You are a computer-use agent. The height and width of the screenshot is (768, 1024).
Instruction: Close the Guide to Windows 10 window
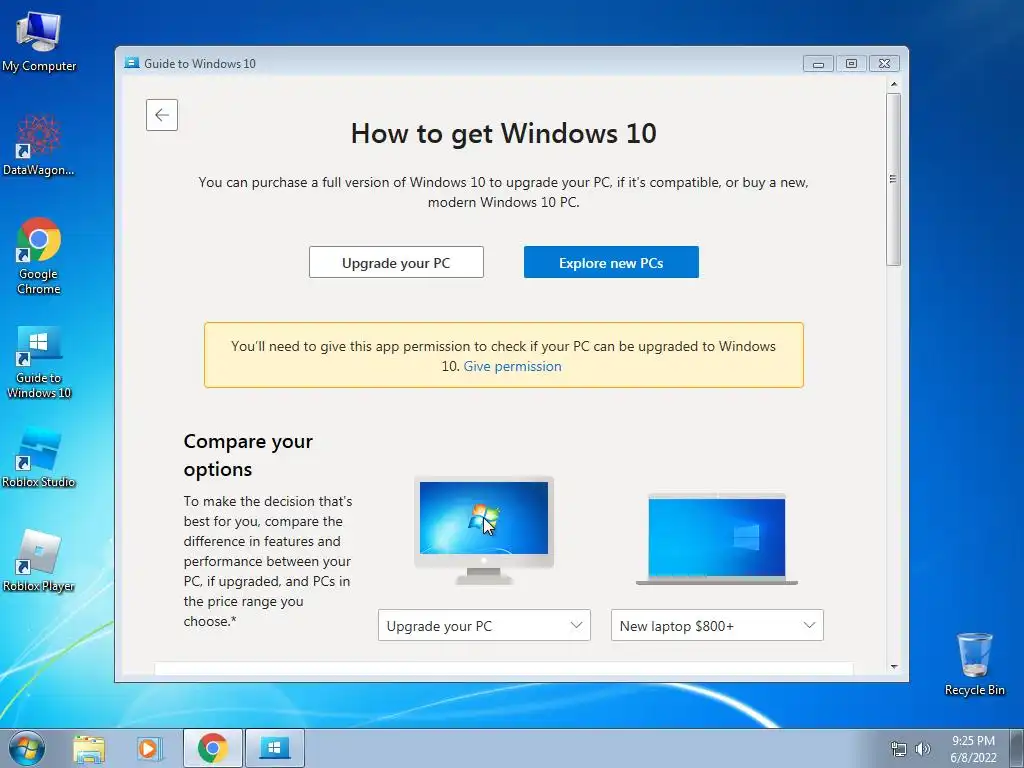click(x=884, y=63)
